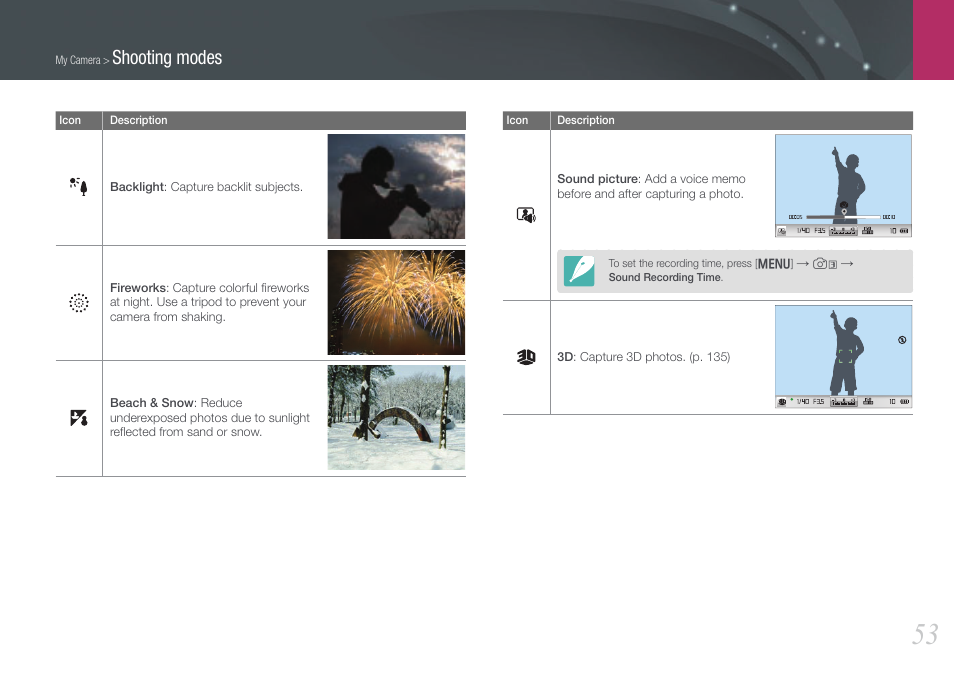The width and height of the screenshot is (954, 676).
Task: Click the recording progress bar in Sound picture preview
Action: [843, 217]
